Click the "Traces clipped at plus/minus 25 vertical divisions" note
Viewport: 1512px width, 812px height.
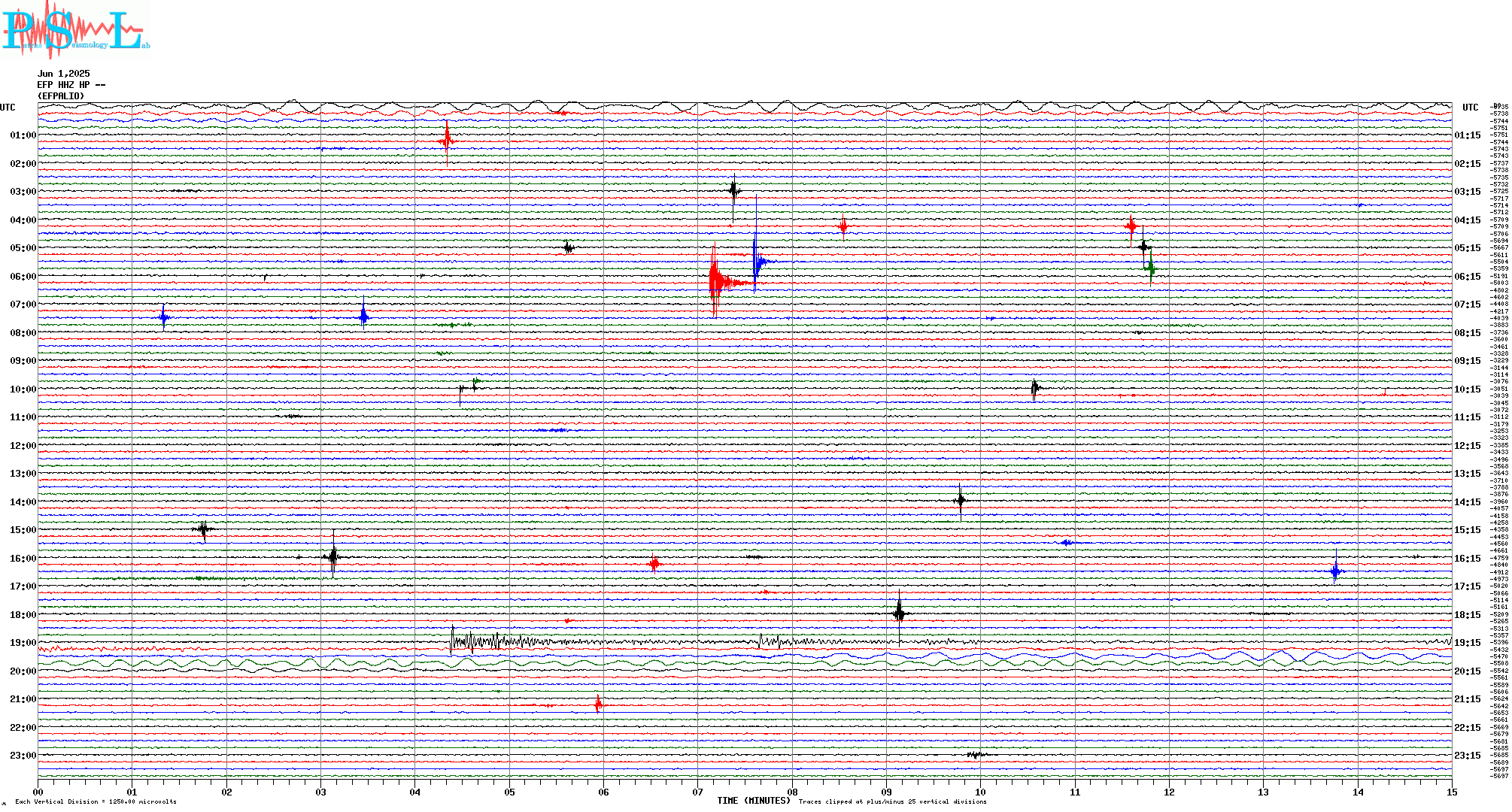pos(893,801)
